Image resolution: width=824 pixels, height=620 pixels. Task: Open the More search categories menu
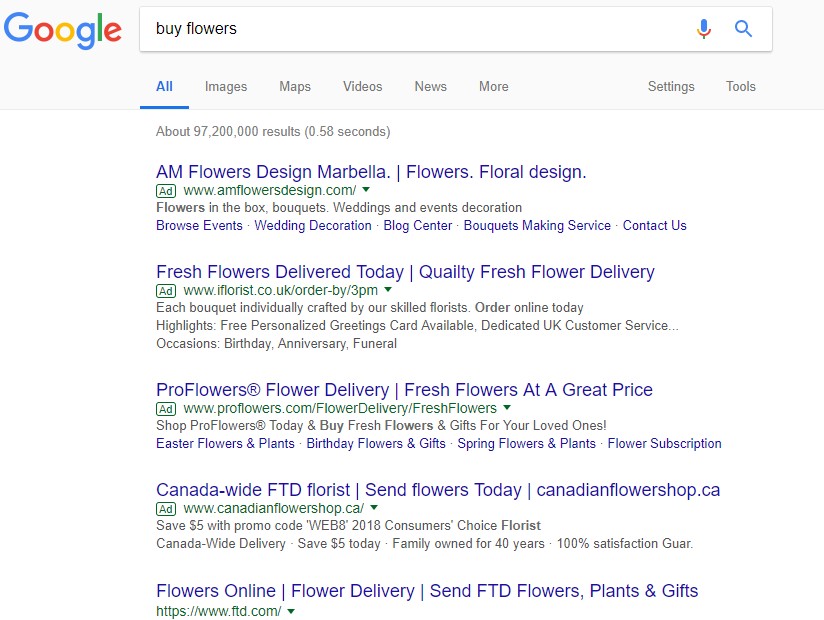pyautogui.click(x=493, y=87)
